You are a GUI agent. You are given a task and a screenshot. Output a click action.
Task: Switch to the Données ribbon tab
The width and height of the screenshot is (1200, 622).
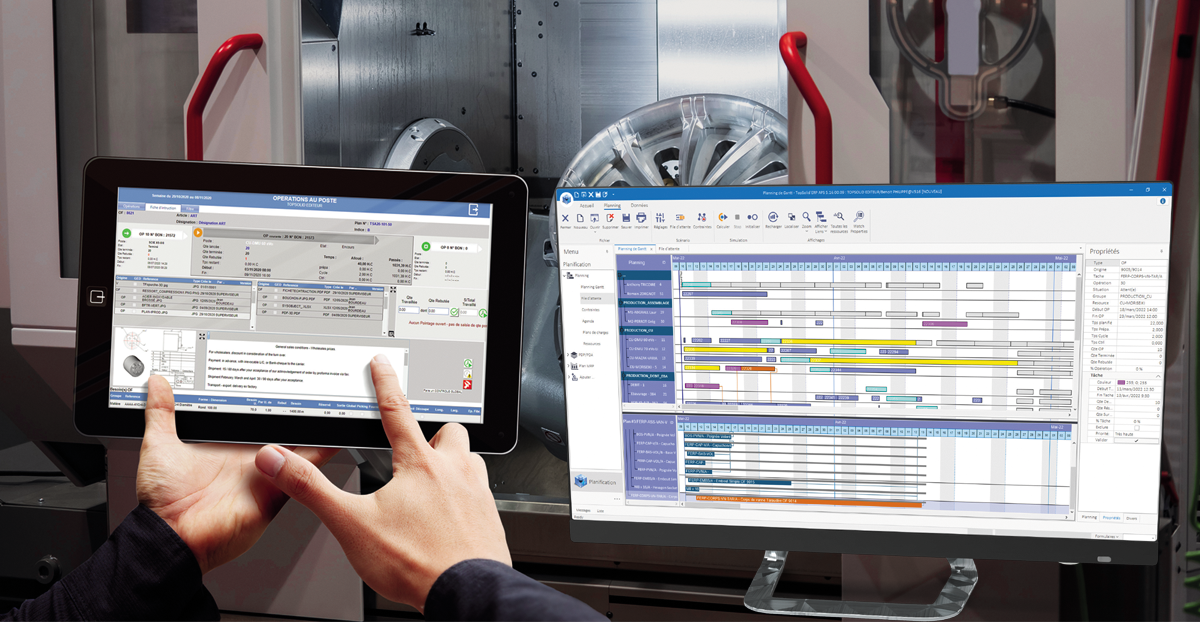tap(639, 204)
